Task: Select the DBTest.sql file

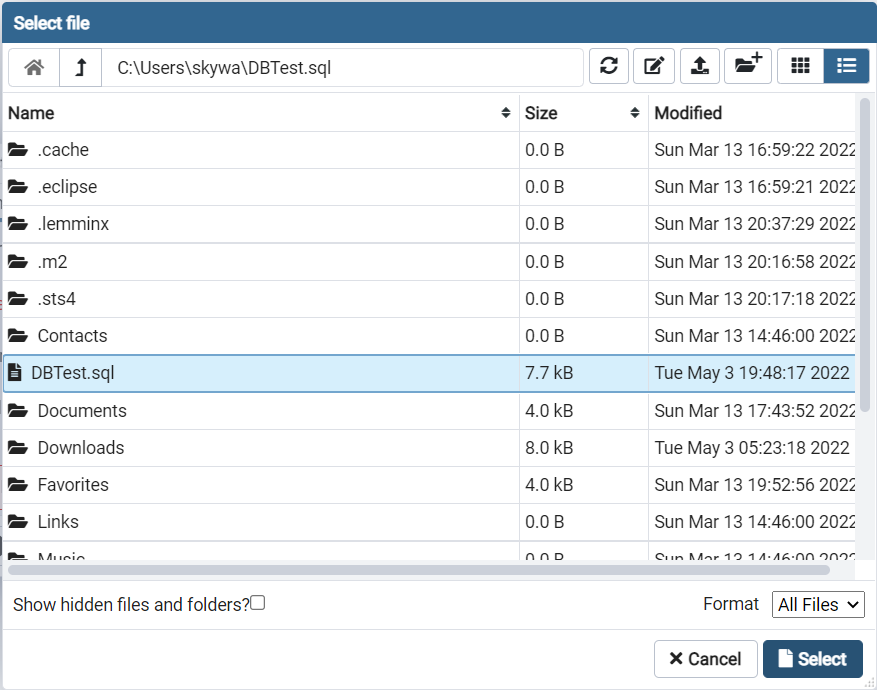Action: (x=429, y=373)
